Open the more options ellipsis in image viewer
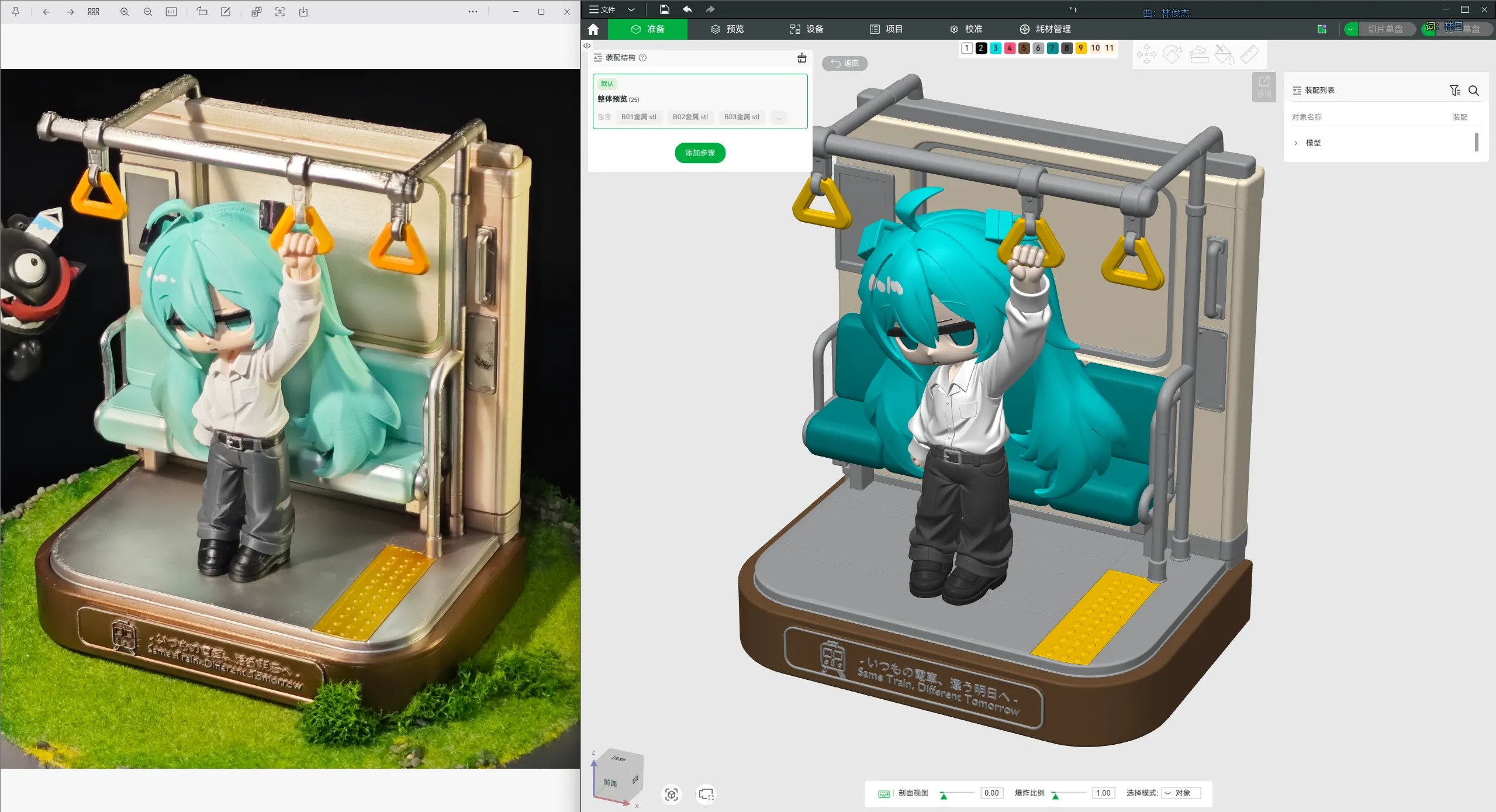Screen dimensions: 1496x812 point(472,12)
